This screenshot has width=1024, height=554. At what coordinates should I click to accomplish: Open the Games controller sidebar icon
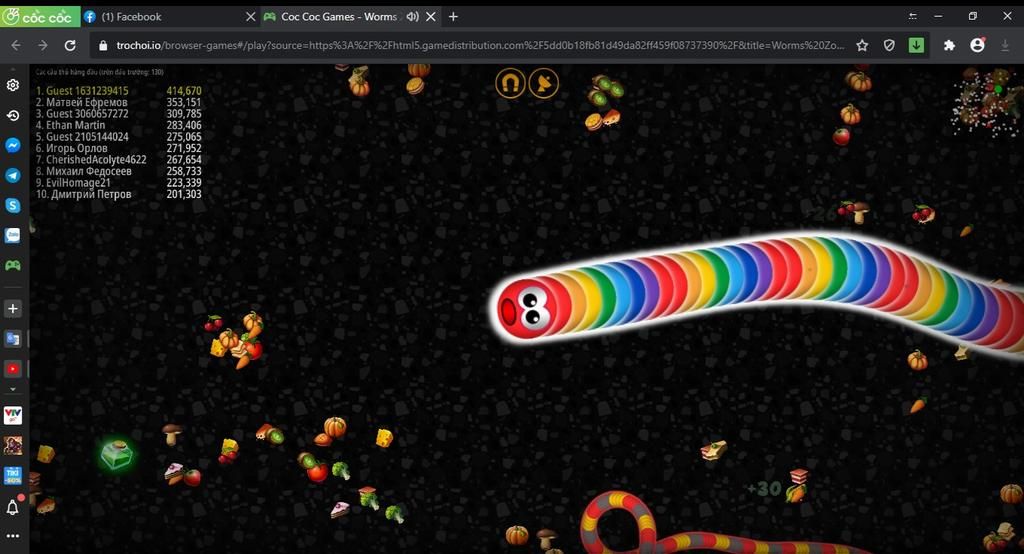[x=12, y=265]
